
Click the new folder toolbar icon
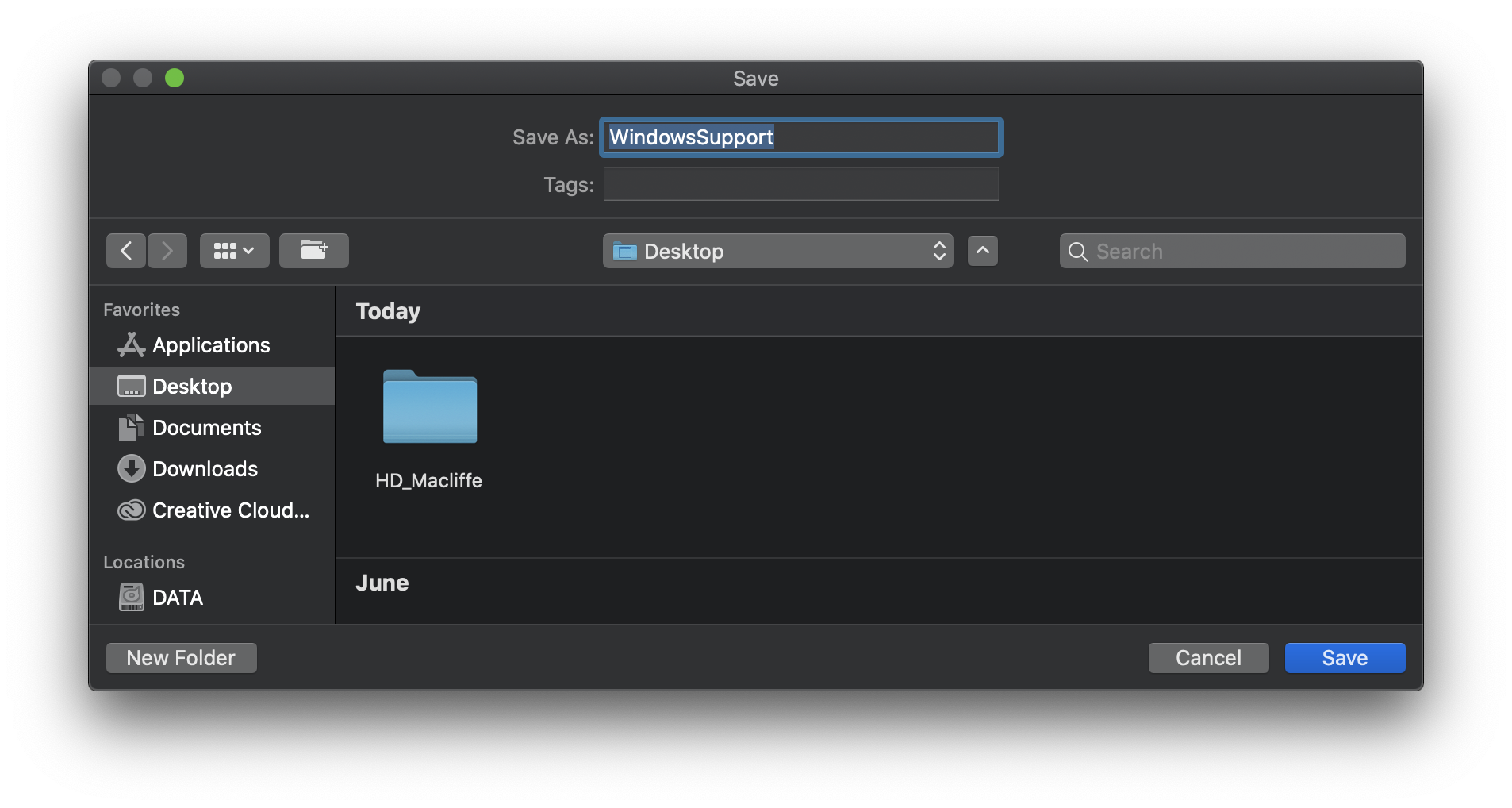pos(313,250)
